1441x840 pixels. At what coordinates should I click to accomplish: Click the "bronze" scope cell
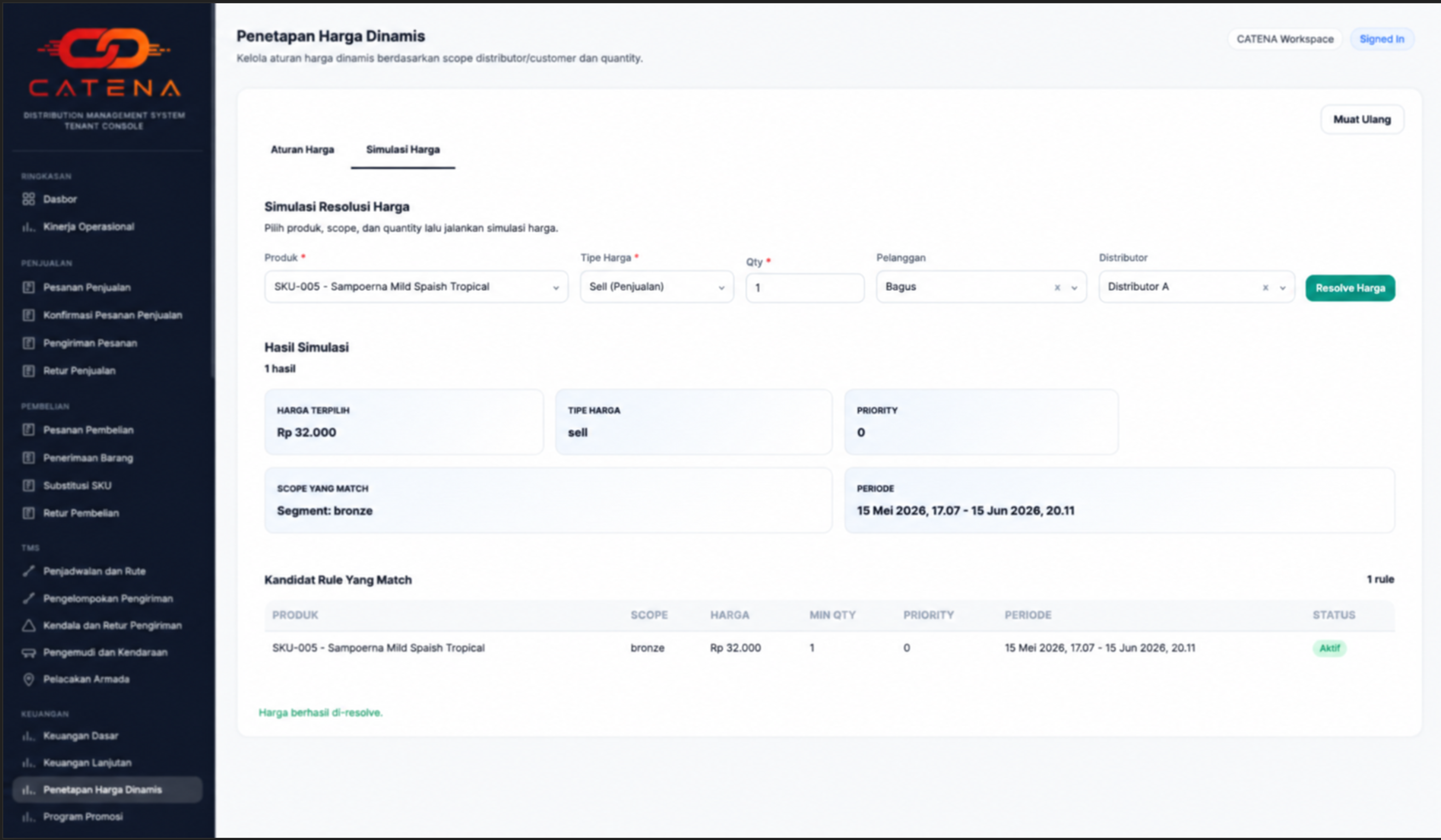tap(647, 648)
